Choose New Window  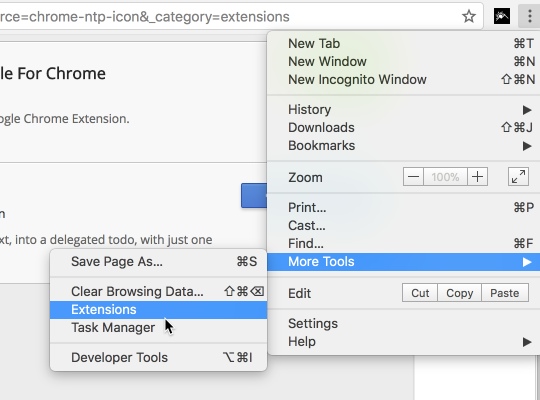click(404, 62)
